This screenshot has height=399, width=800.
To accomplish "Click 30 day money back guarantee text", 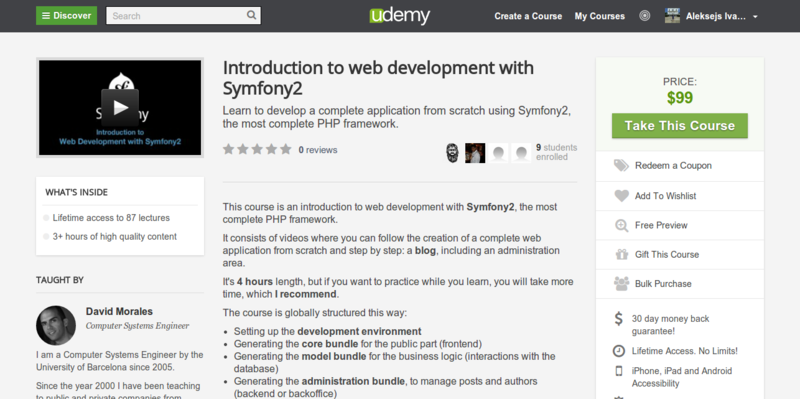I will pyautogui.click(x=670, y=325).
